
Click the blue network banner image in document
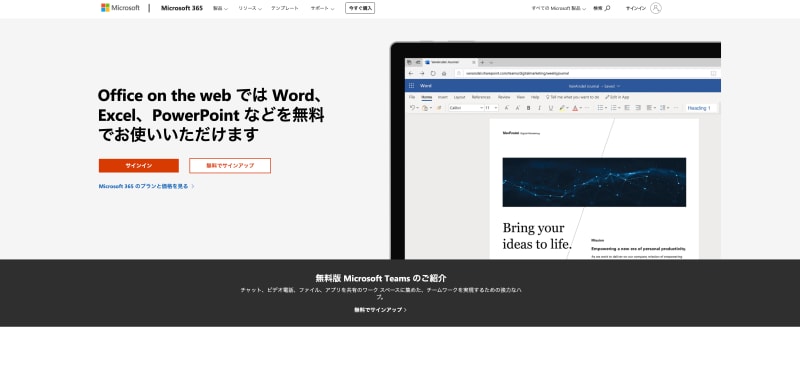point(594,182)
